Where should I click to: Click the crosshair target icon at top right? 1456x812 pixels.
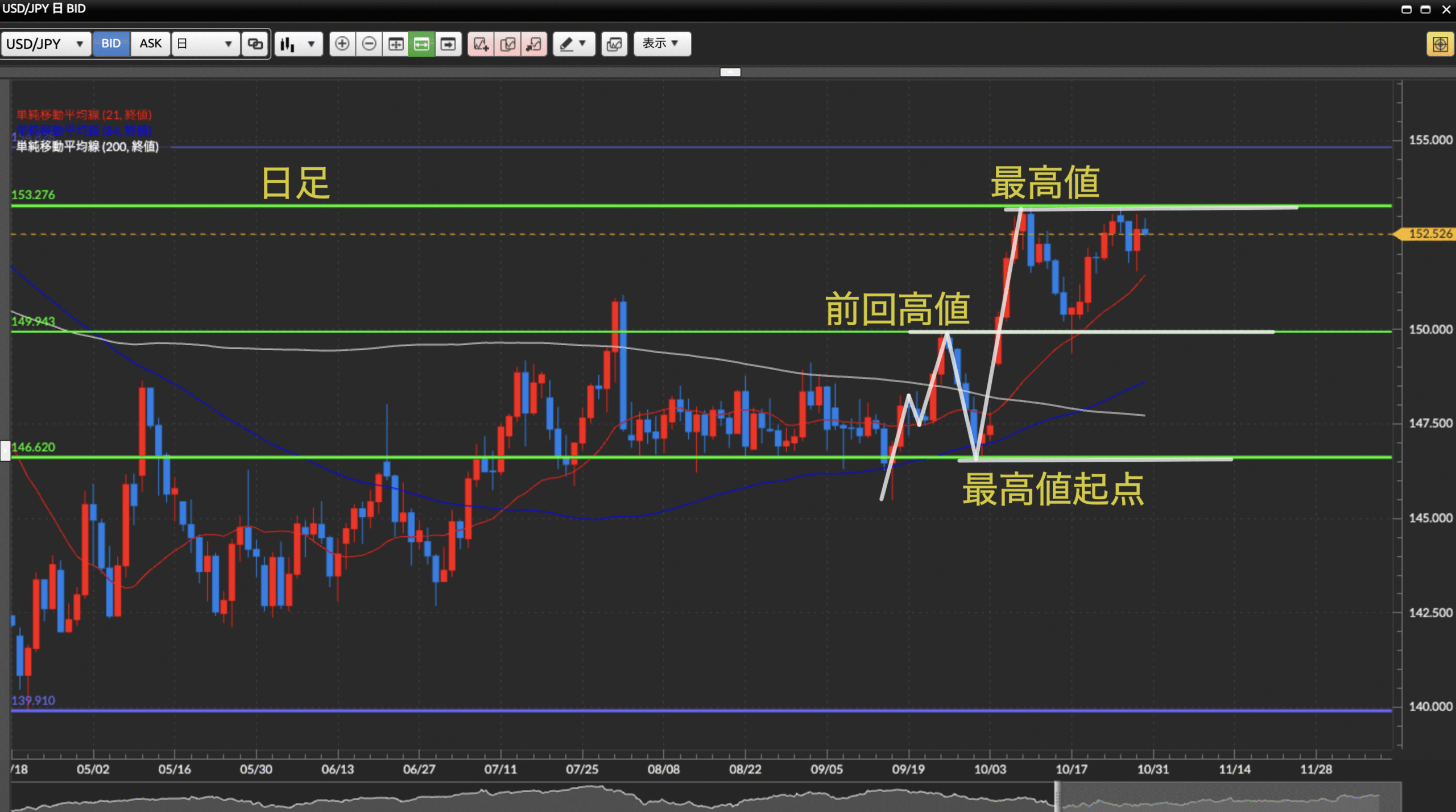coord(1440,44)
